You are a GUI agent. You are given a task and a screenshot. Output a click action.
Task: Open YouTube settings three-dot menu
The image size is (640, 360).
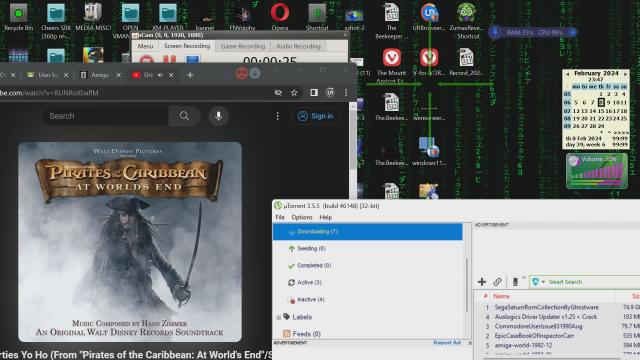(278, 116)
